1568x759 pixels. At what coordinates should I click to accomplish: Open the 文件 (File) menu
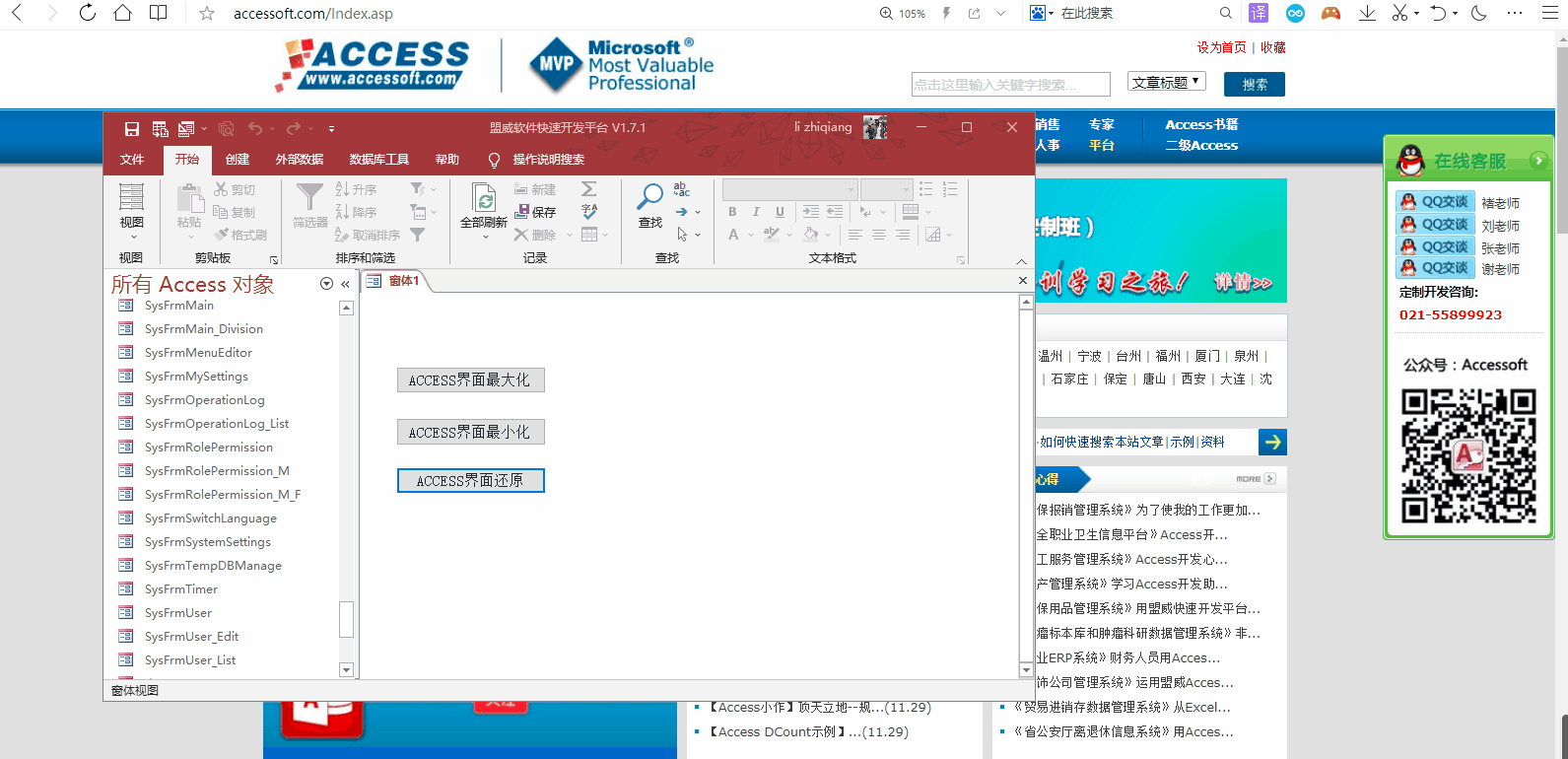[x=132, y=160]
